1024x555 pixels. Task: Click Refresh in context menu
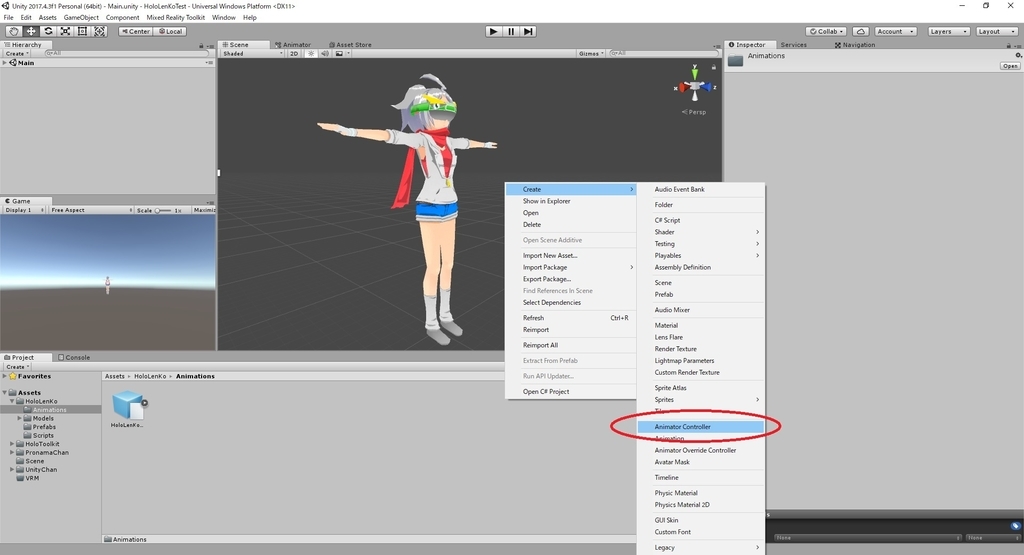click(571, 318)
